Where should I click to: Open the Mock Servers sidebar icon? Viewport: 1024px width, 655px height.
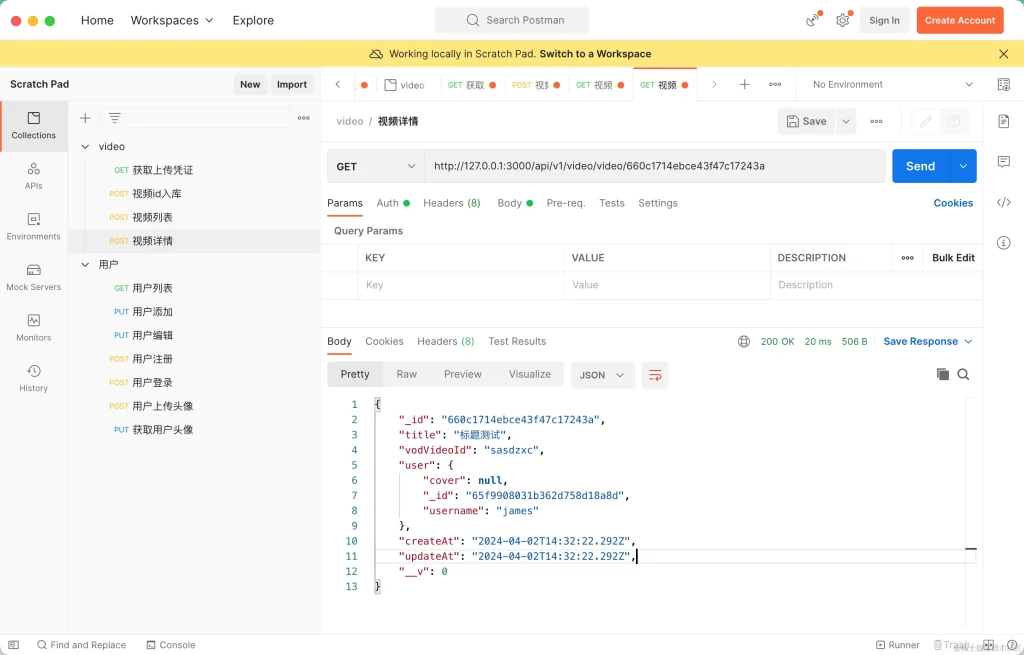pyautogui.click(x=33, y=277)
